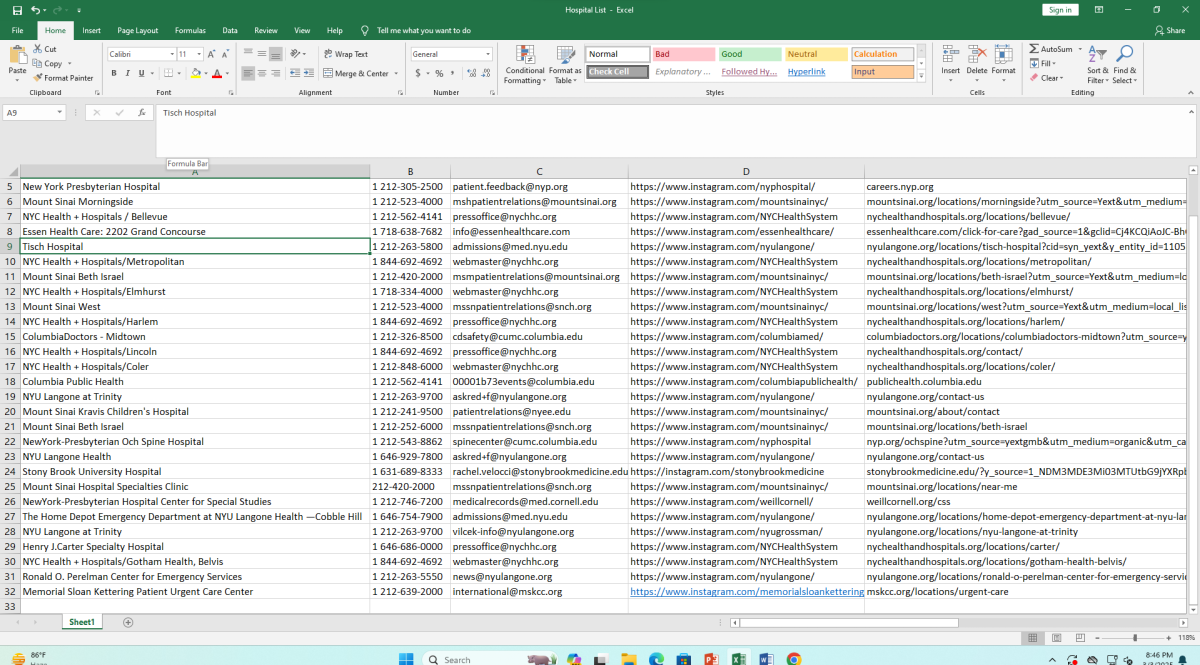Open the font size 11 dropdown
Image resolution: width=1200 pixels, height=665 pixels.
click(x=198, y=54)
